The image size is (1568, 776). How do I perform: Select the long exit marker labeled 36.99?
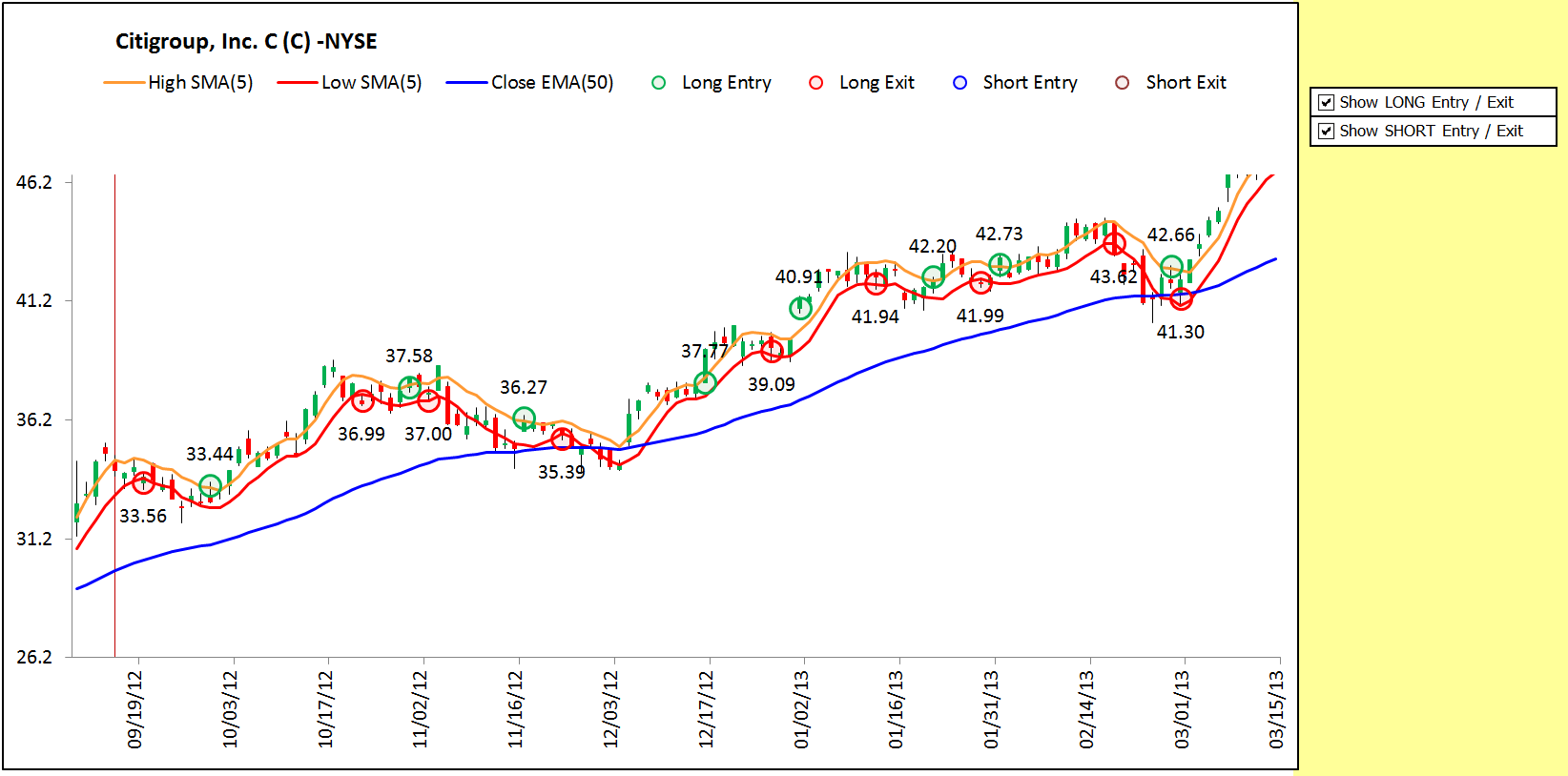(x=362, y=400)
